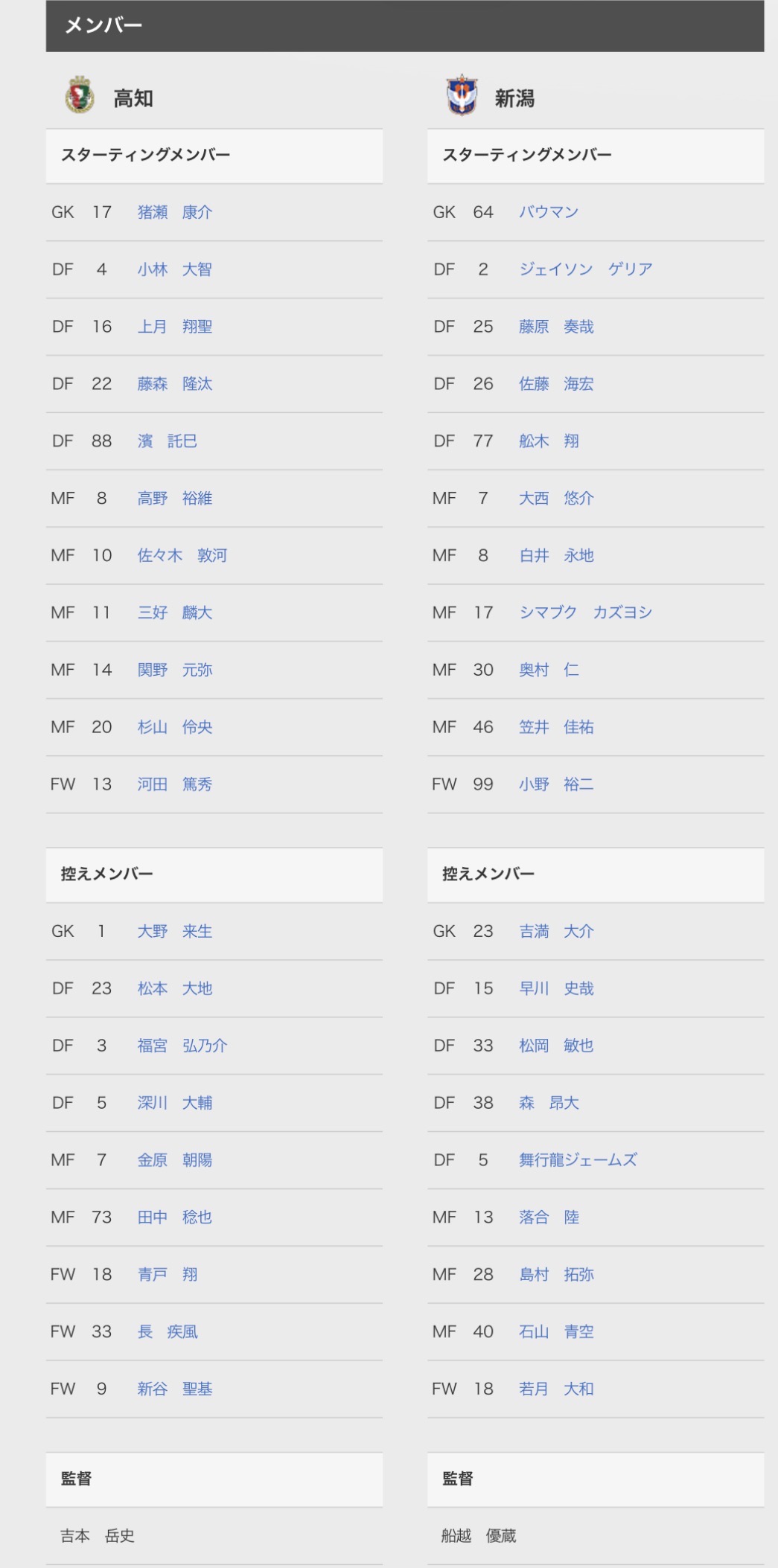Open 藤原 奏哉 defender link
The height and width of the screenshot is (1568, 778).
pos(556,327)
